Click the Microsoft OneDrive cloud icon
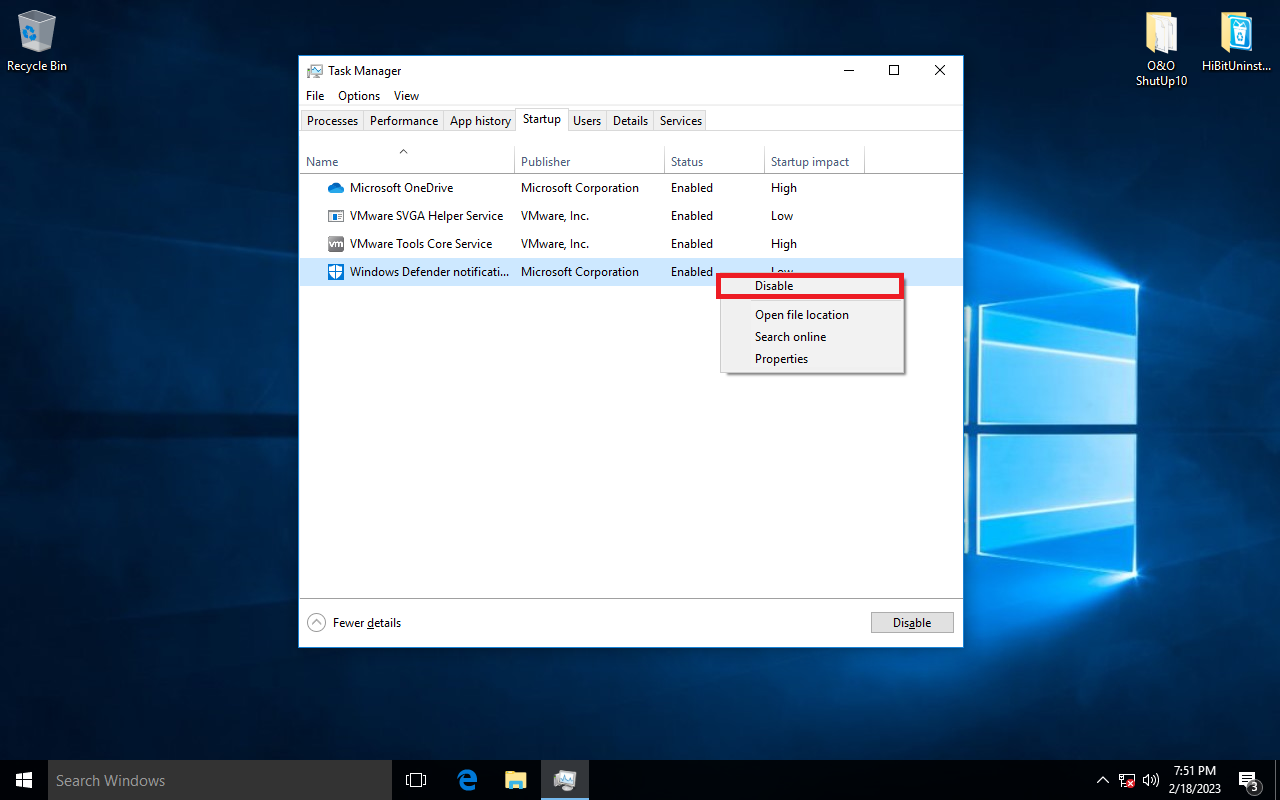The width and height of the screenshot is (1280, 800). click(x=336, y=188)
